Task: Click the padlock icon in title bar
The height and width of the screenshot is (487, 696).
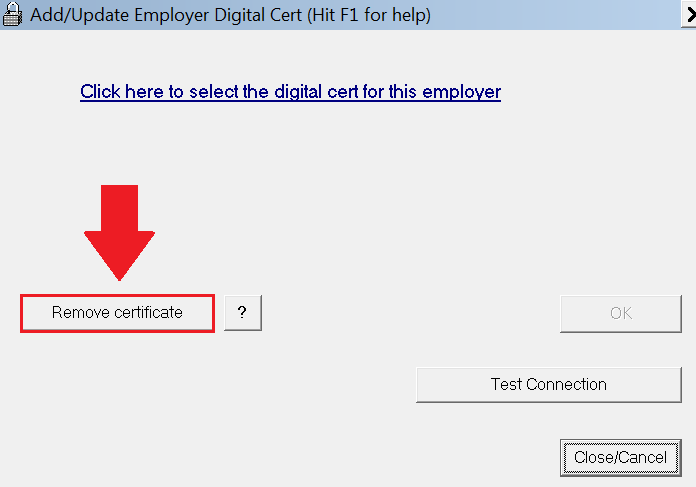Action: pos(12,14)
